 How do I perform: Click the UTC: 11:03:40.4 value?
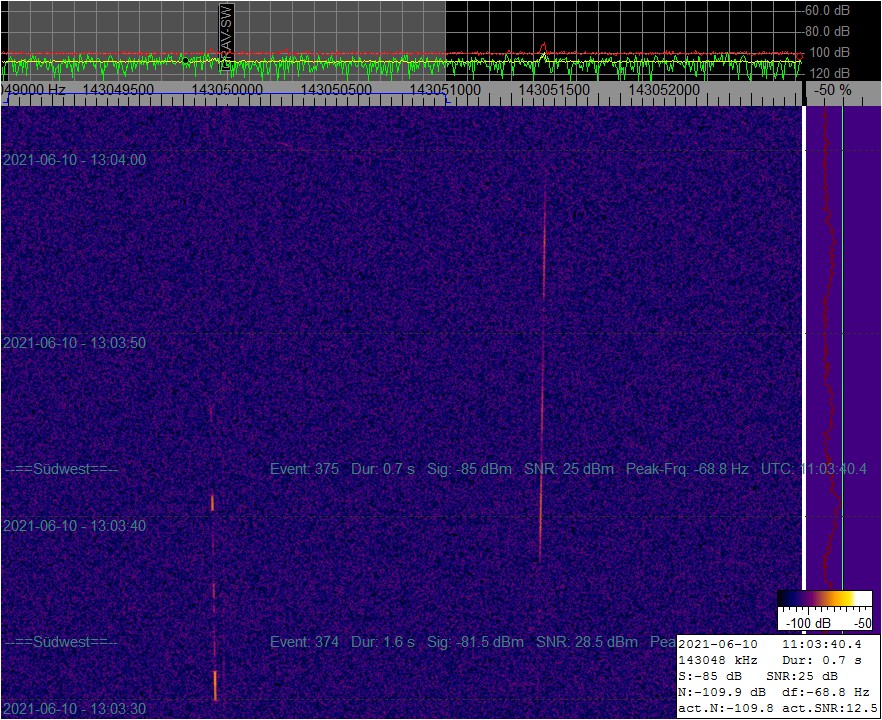(x=814, y=469)
